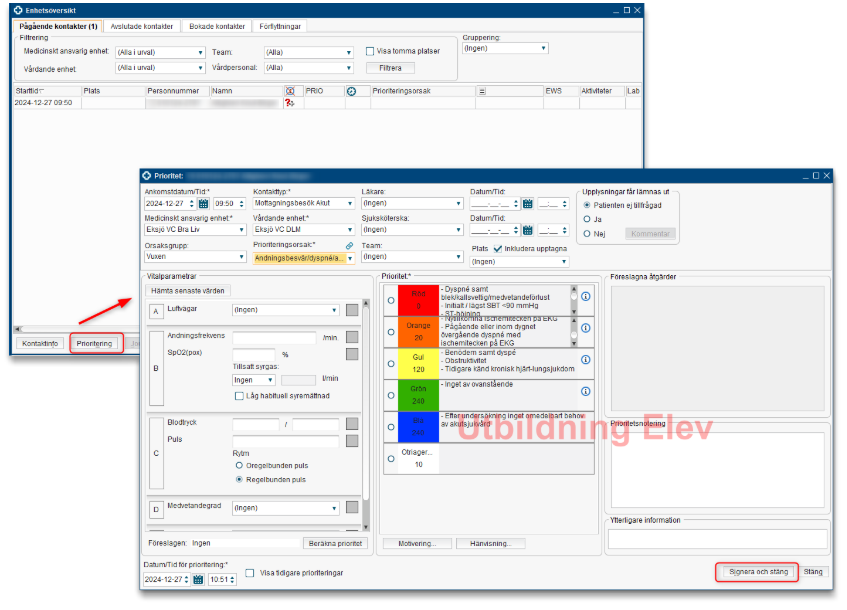Select Oregelbunden puls radio button
Screen dimensions: 847x610
coord(239,466)
